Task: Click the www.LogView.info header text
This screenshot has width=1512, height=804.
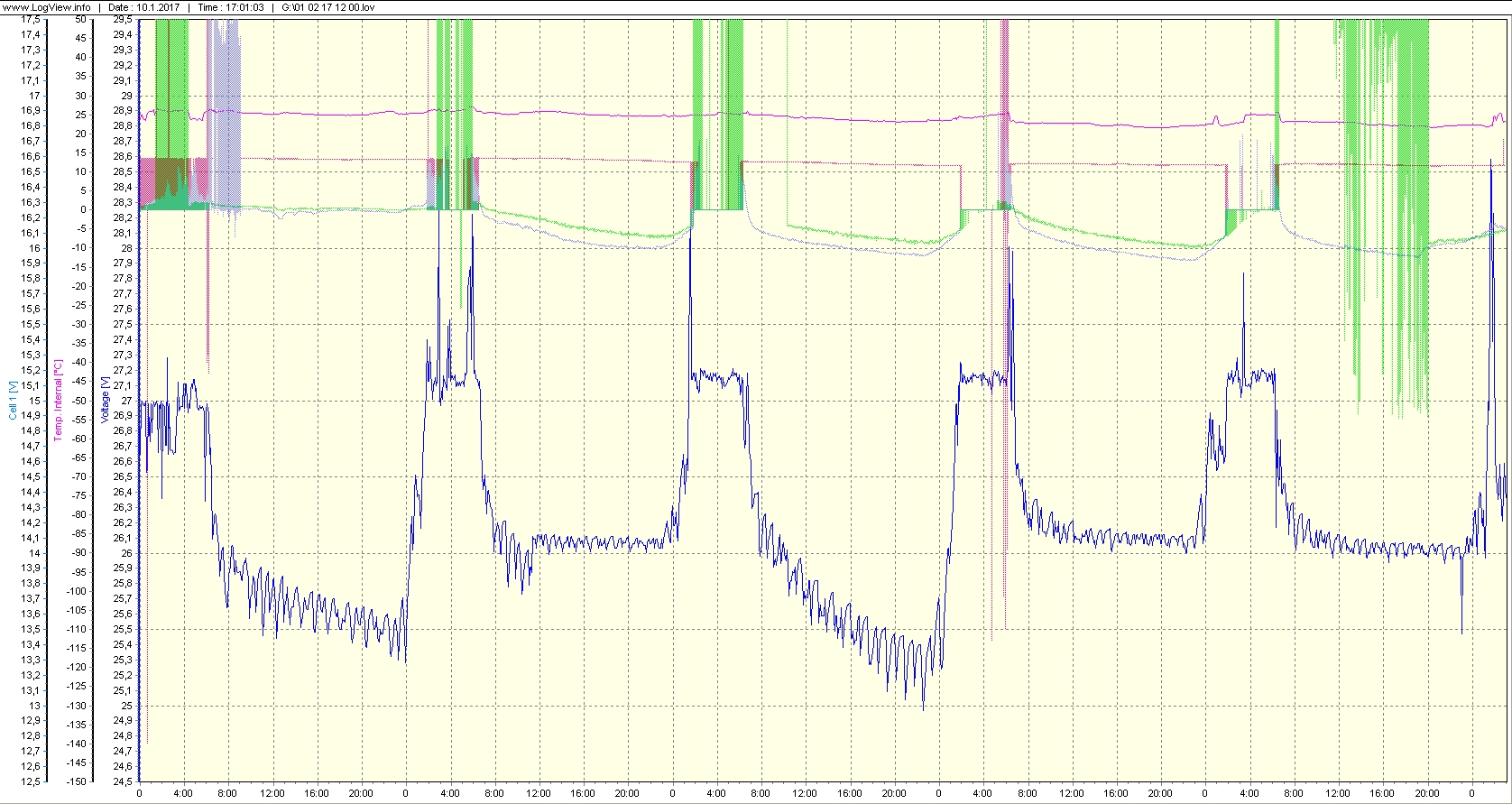Action: click(46, 7)
